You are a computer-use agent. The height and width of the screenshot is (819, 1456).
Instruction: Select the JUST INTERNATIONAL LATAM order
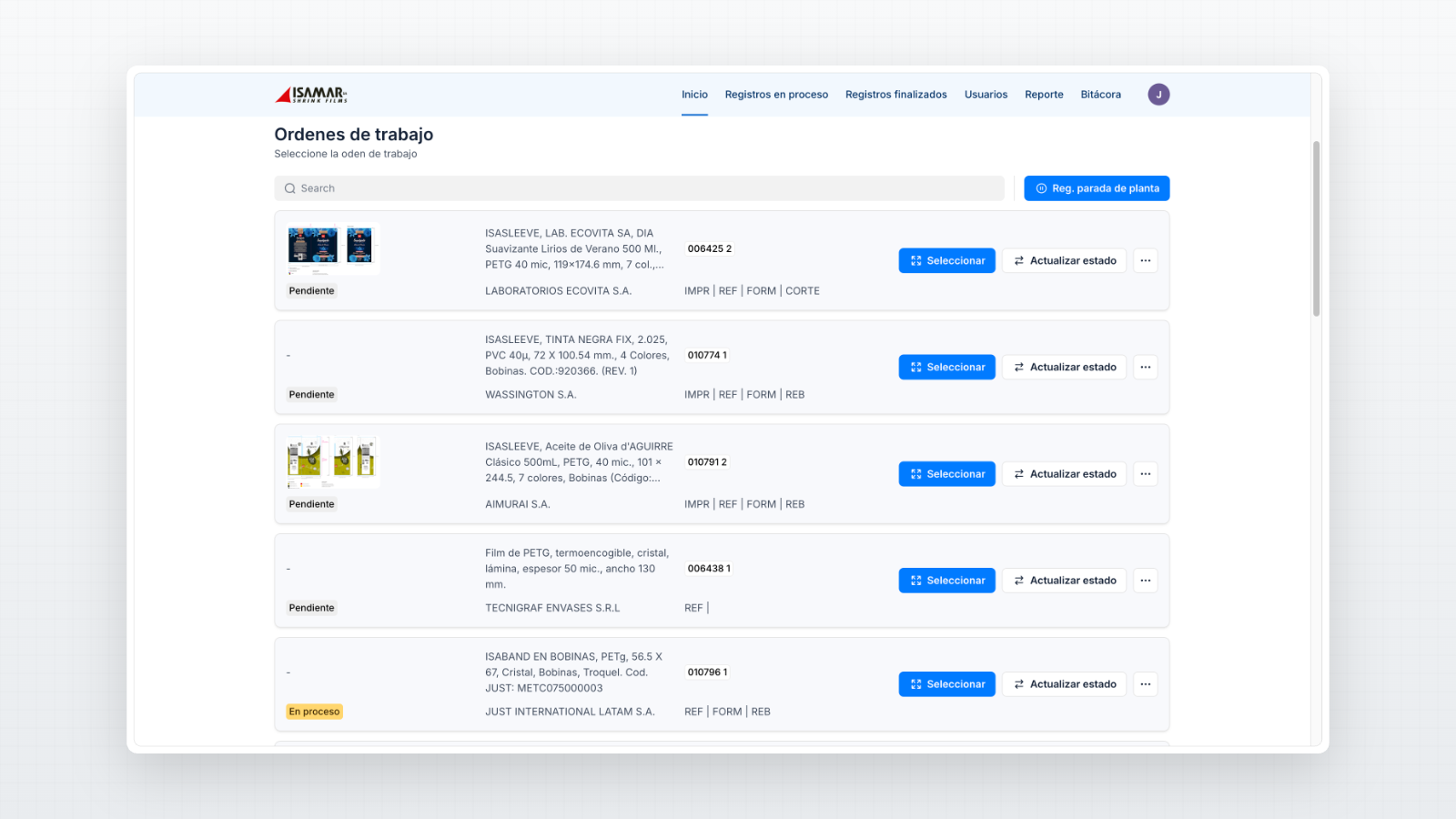947,684
